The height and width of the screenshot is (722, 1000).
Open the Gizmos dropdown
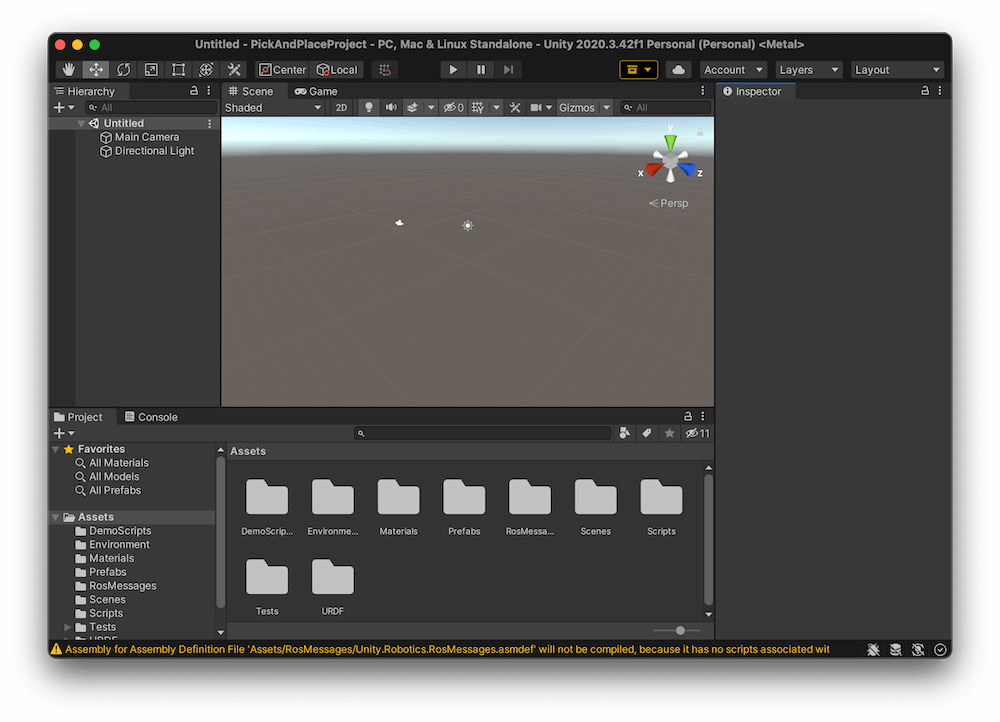tap(584, 108)
